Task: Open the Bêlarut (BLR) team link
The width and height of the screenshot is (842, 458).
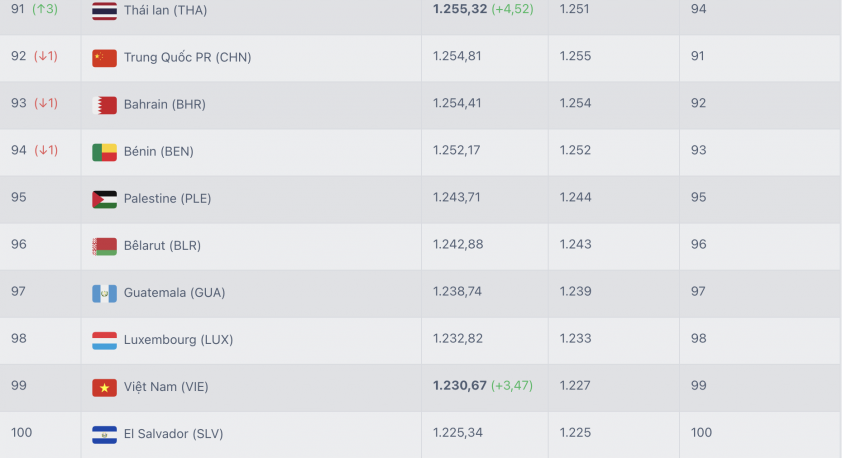Action: (x=162, y=245)
